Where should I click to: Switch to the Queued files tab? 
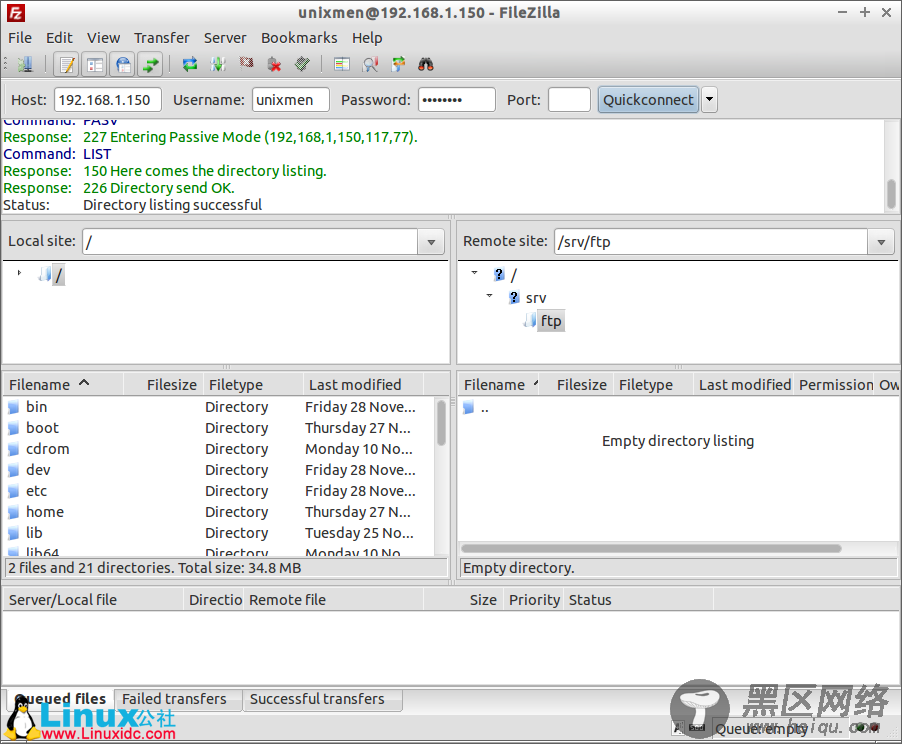tap(60, 699)
